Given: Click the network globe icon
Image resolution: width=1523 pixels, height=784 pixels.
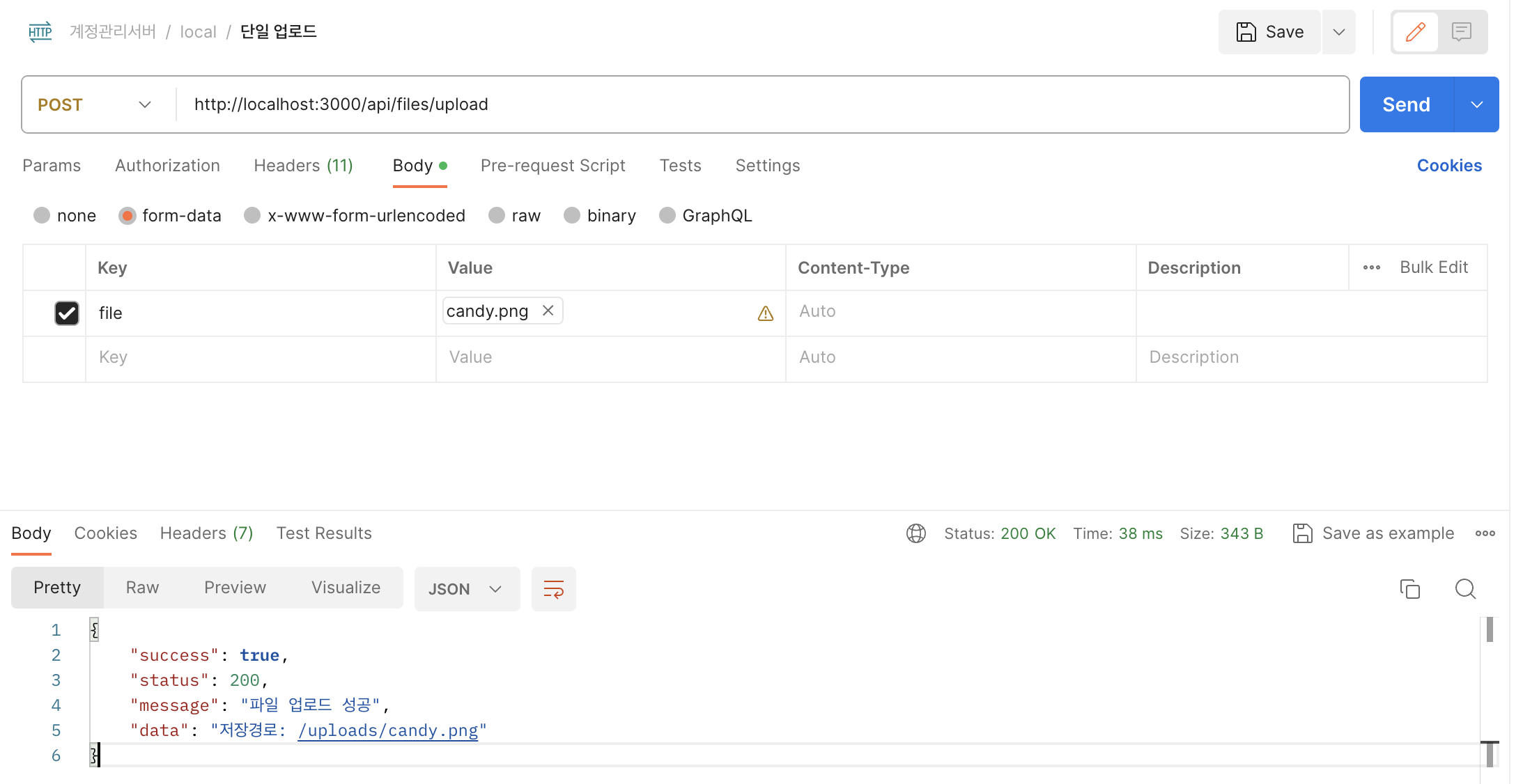Looking at the screenshot, I should click(x=915, y=533).
